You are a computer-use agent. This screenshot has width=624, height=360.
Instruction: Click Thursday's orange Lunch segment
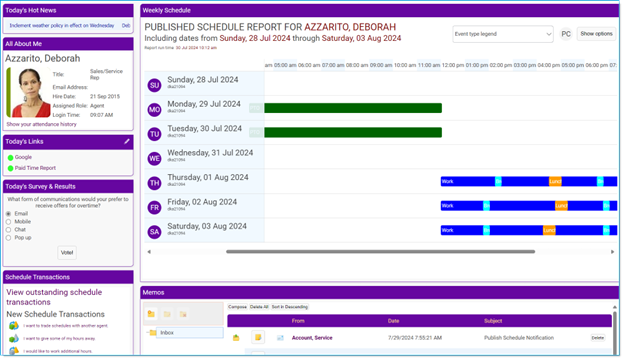click(x=555, y=182)
